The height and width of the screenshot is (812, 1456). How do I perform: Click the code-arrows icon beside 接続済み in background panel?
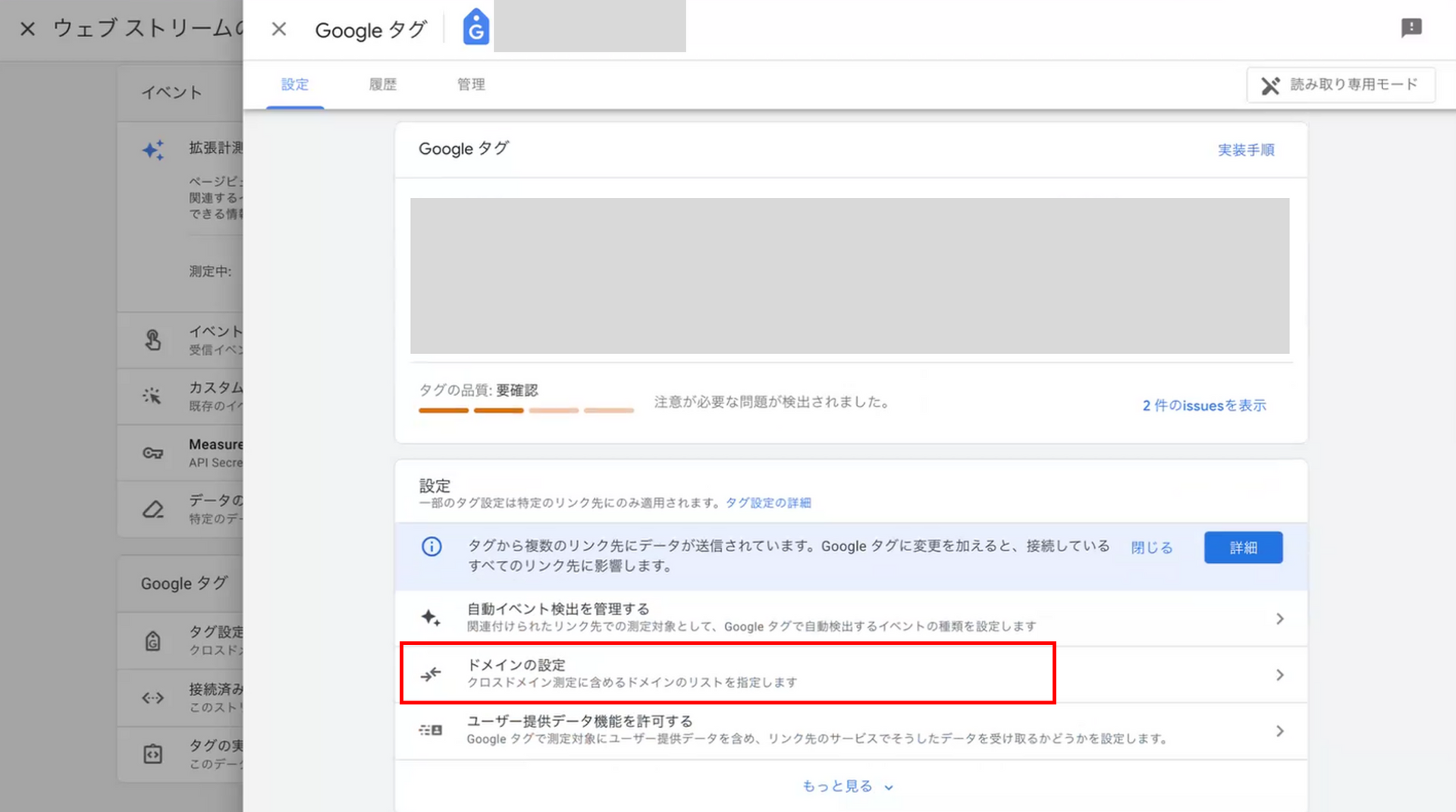(x=153, y=698)
